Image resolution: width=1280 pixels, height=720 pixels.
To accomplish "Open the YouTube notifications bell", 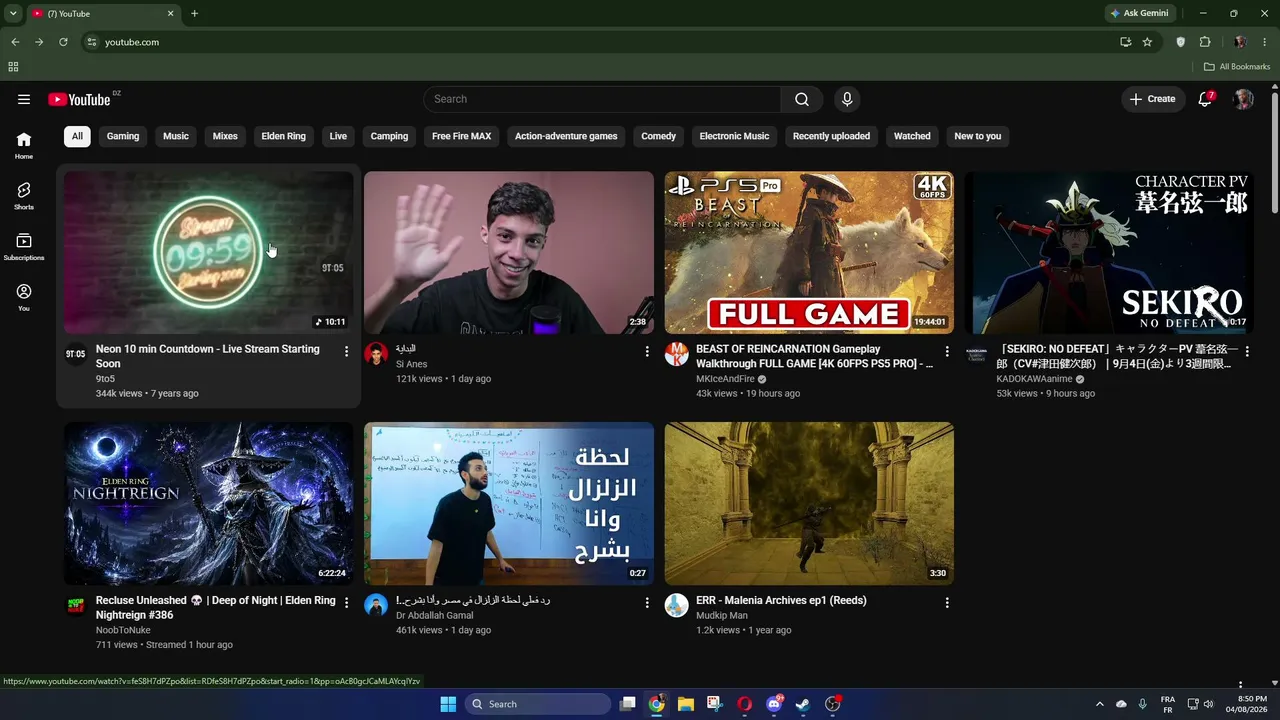I will [1205, 99].
